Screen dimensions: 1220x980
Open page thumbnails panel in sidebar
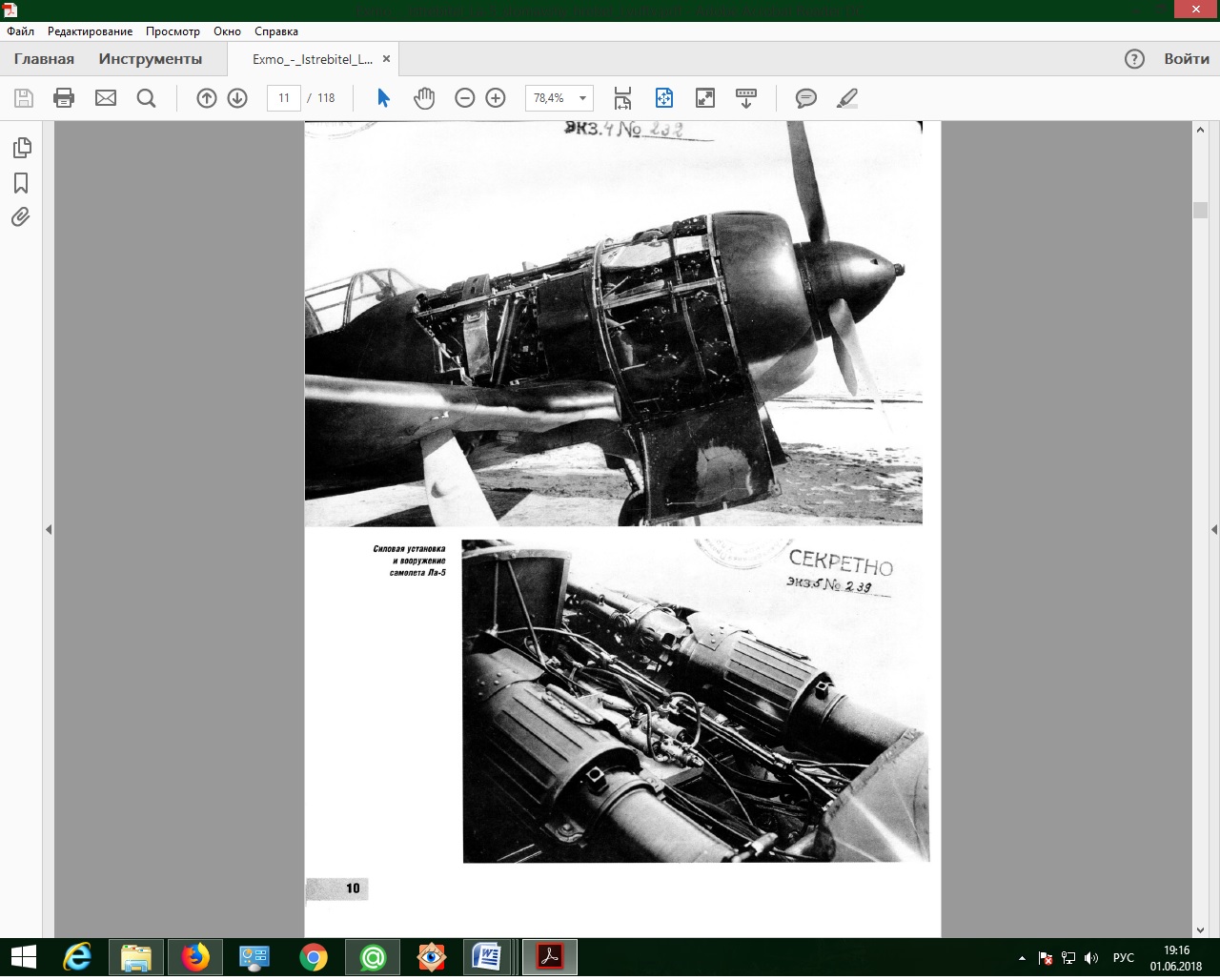click(x=21, y=148)
